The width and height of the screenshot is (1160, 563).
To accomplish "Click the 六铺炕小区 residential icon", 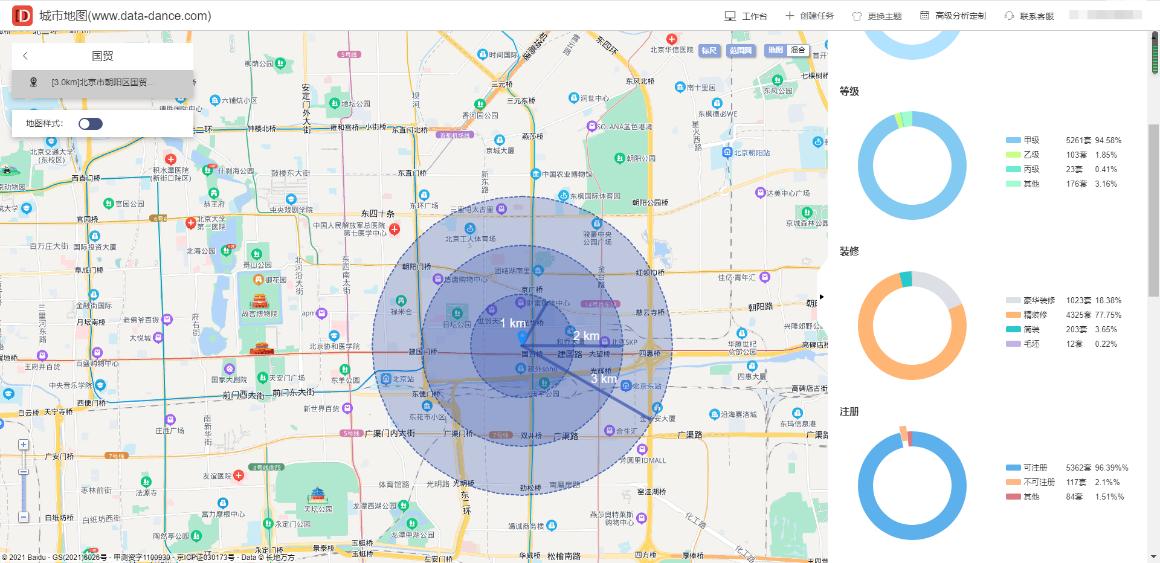I will click(215, 100).
